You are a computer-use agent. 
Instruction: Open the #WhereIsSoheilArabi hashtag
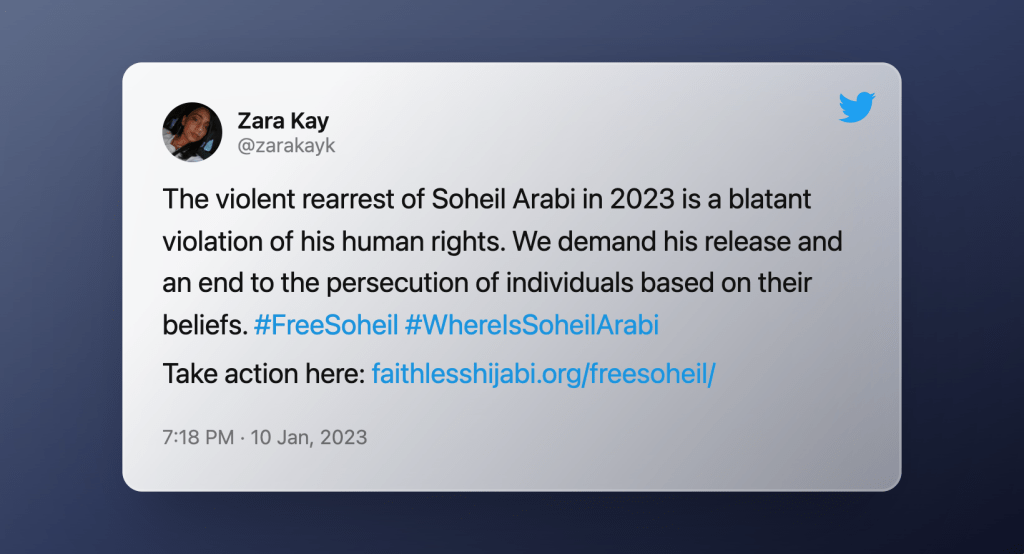pos(532,325)
